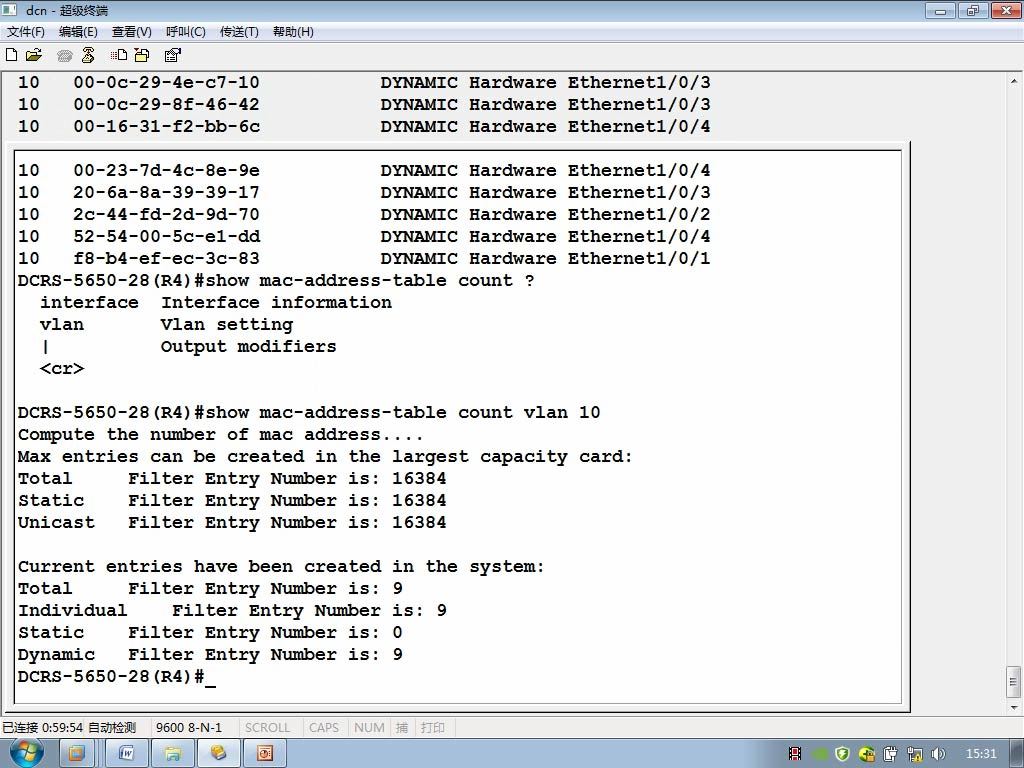Click MAC address 00-0c-29-4e-c7-10
This screenshot has height=768, width=1024.
[x=167, y=82]
